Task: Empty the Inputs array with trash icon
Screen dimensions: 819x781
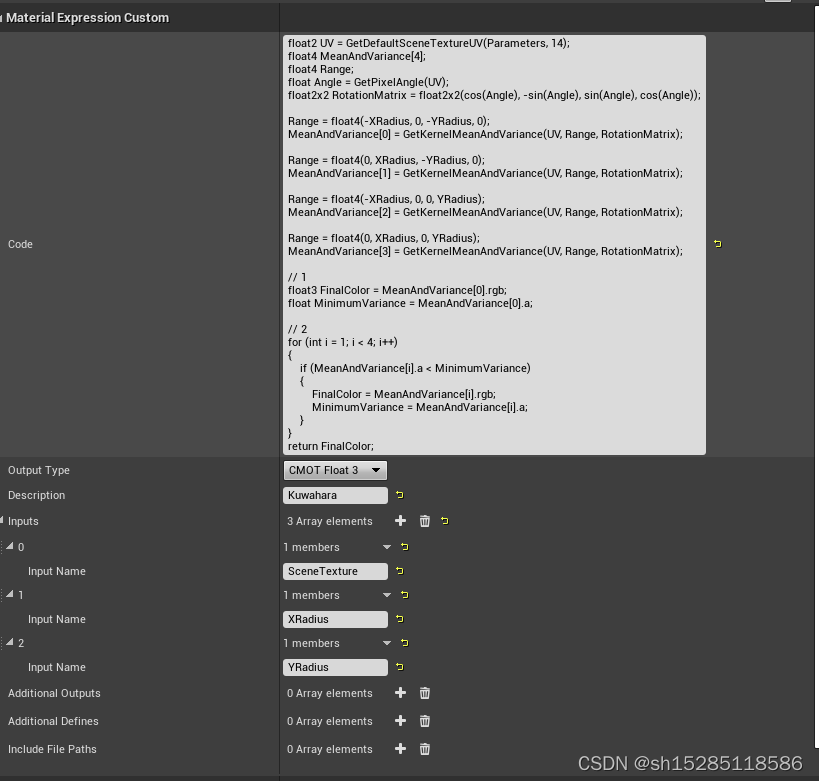Action: [x=425, y=521]
